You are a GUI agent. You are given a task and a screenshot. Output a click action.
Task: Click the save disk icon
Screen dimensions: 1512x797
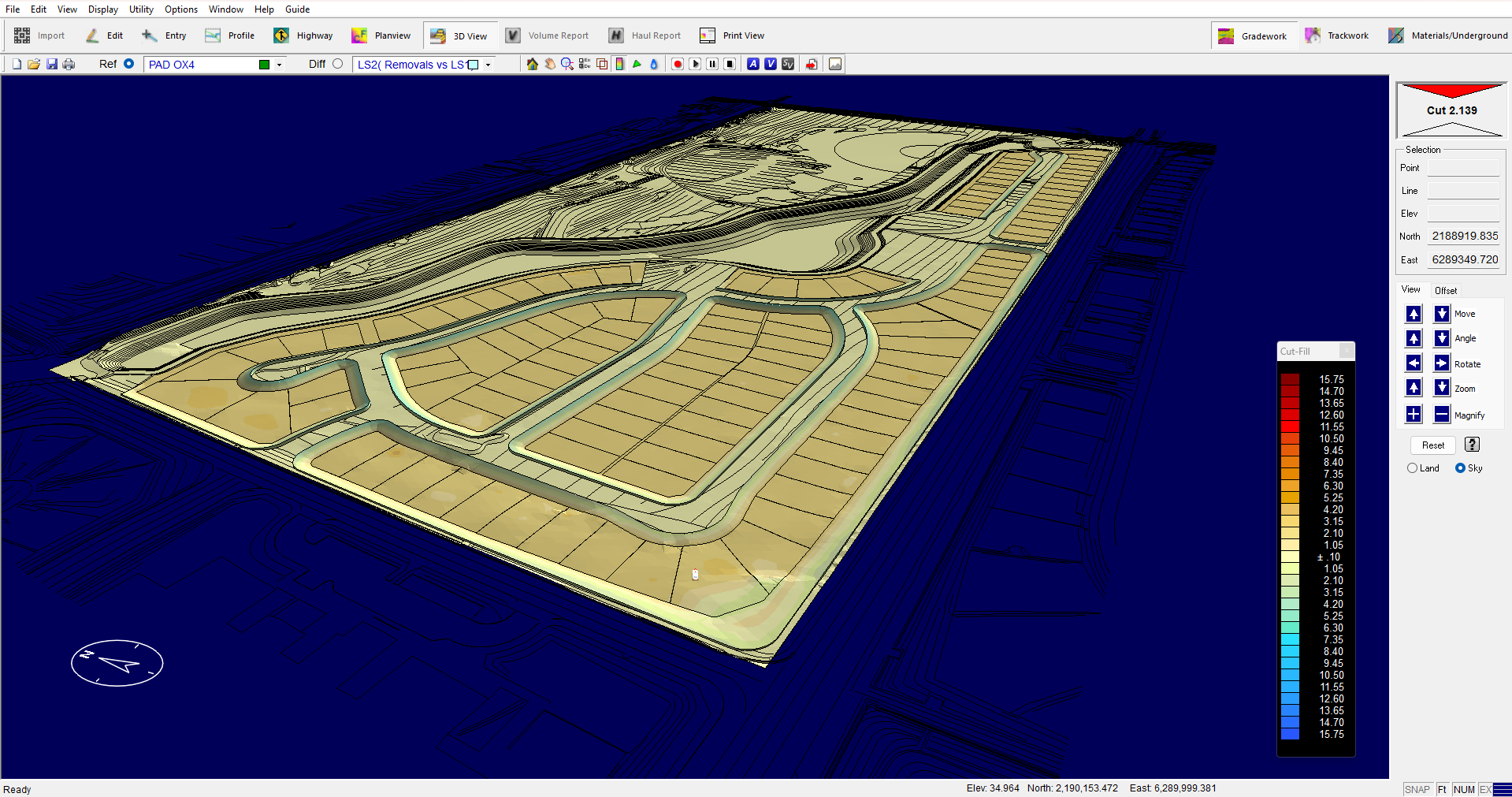52,65
